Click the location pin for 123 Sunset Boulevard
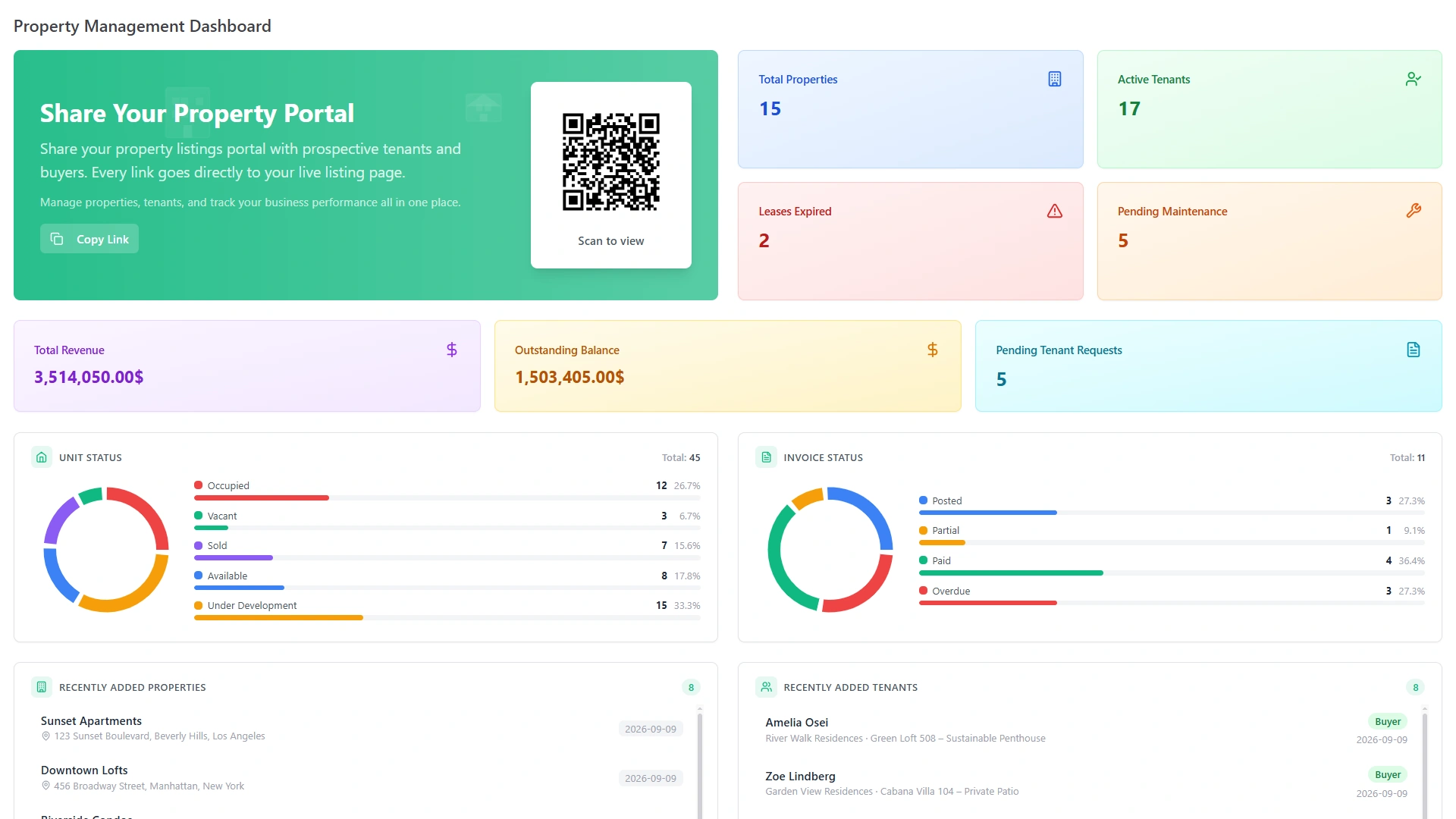This screenshot has width=1456, height=819. click(x=45, y=736)
